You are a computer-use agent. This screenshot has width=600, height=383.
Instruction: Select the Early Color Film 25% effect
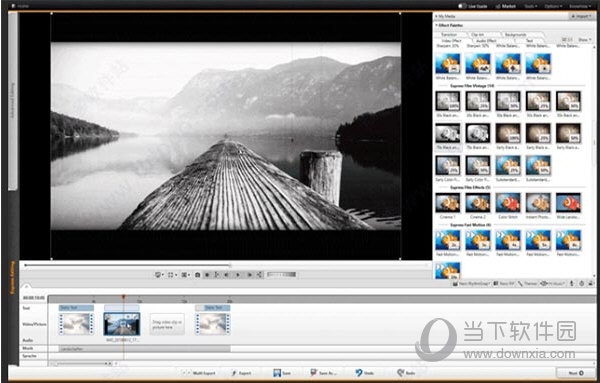point(448,169)
